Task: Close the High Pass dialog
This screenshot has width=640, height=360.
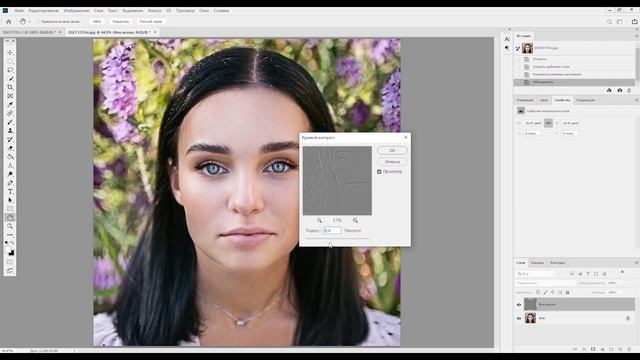Action: [x=405, y=138]
